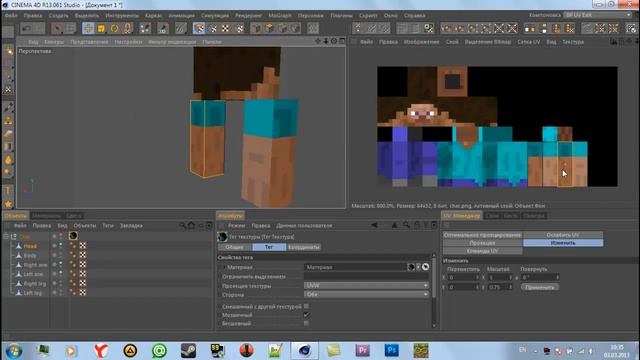Toggle visibility dots for the Left arm object

(61, 274)
